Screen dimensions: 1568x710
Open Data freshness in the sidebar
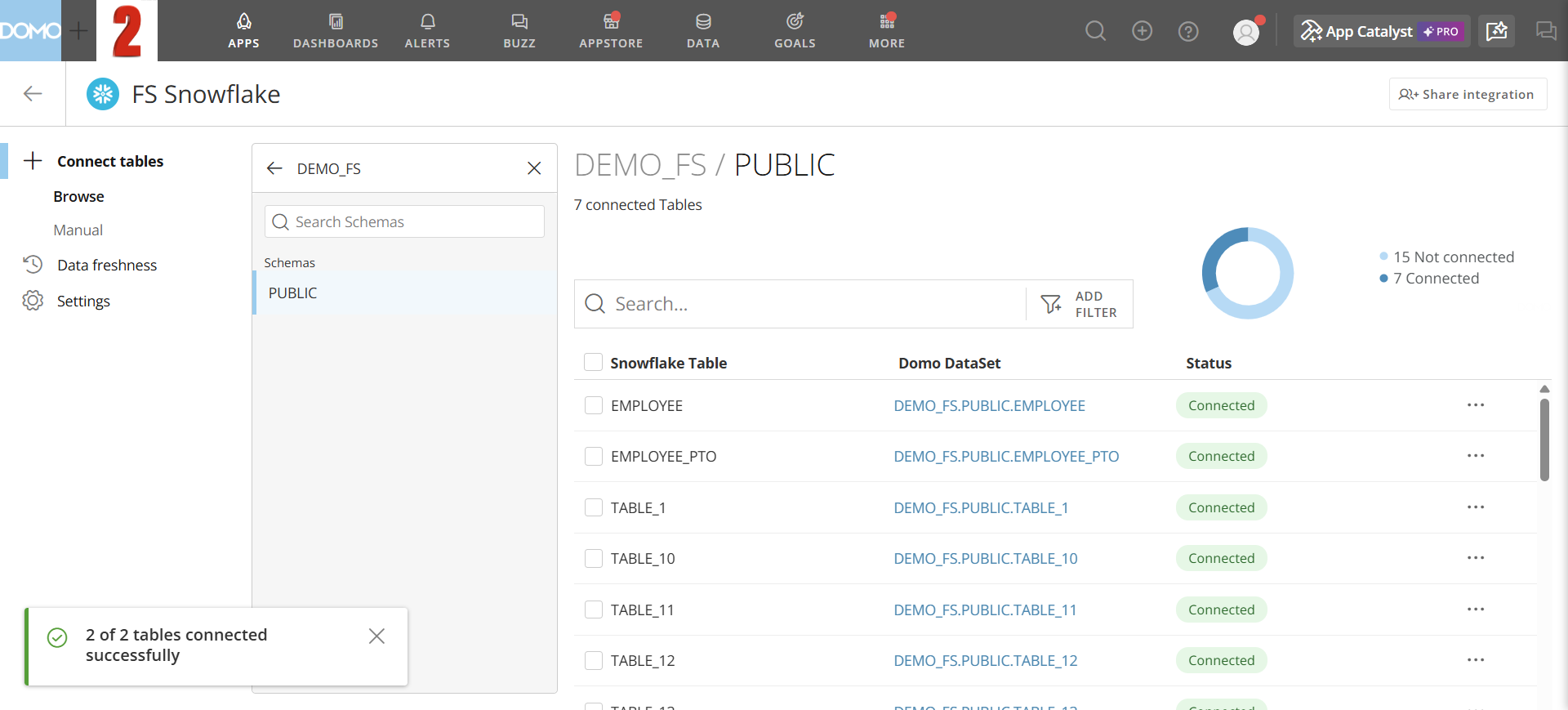(107, 265)
